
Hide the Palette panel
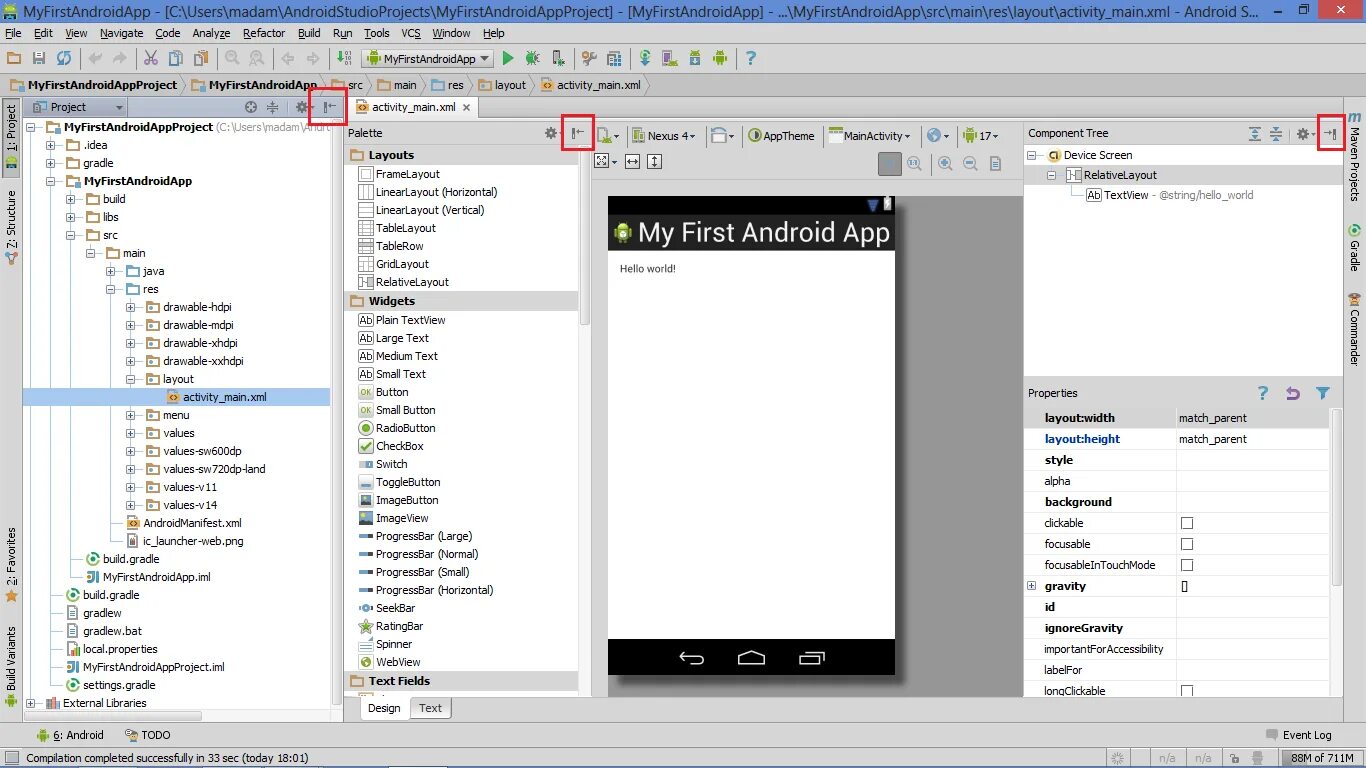point(577,133)
